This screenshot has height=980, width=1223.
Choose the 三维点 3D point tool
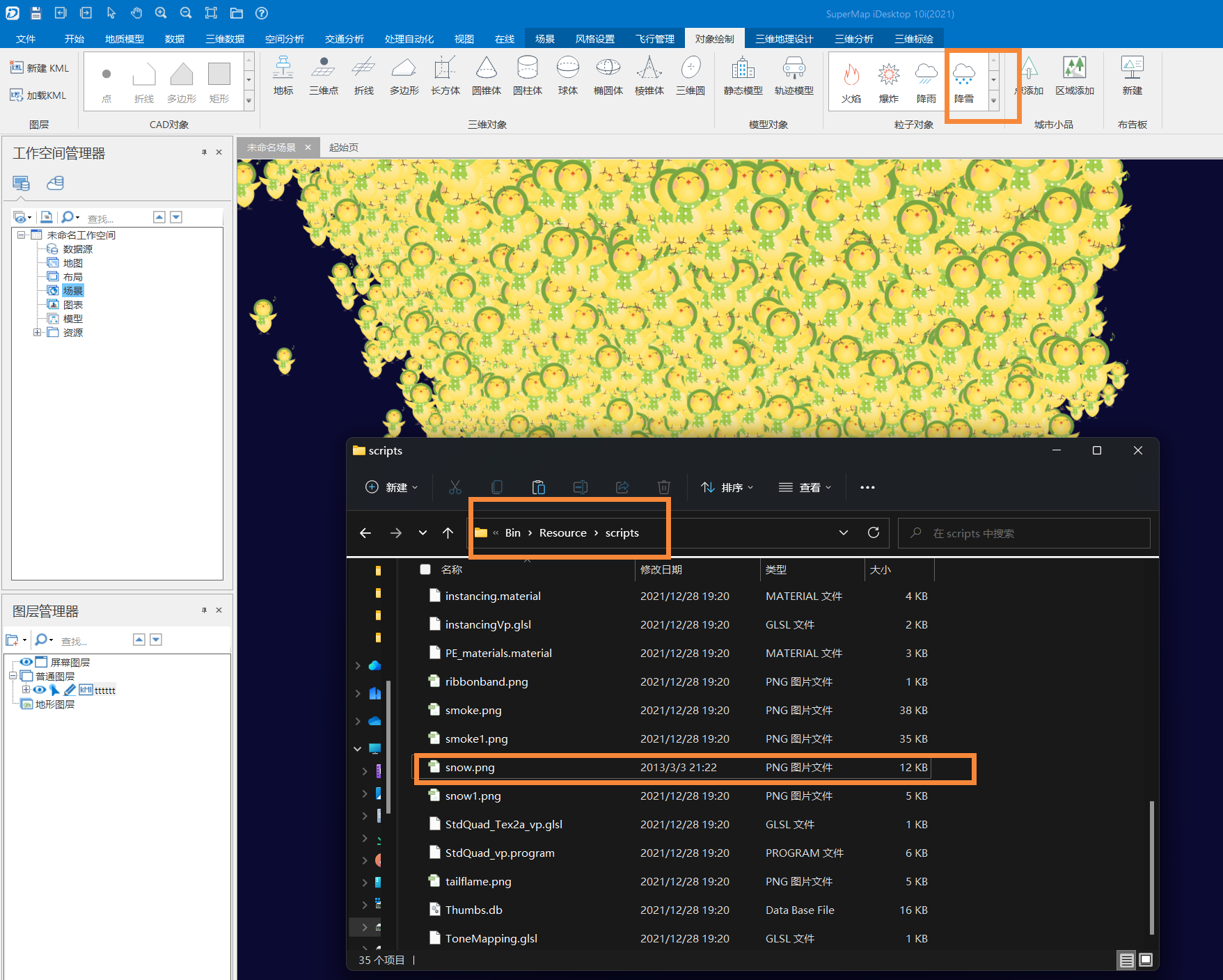(x=324, y=77)
